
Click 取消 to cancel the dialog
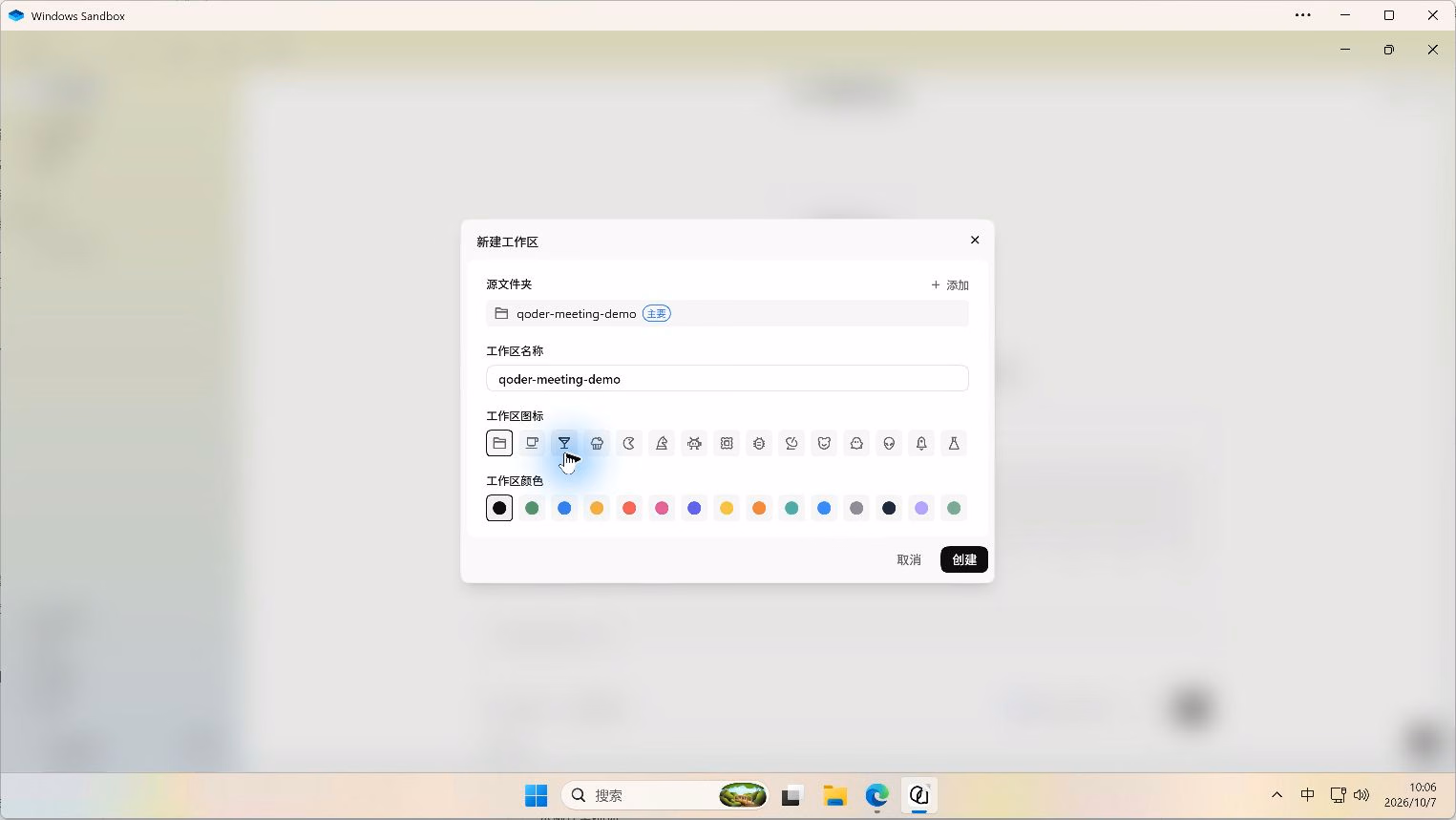(909, 559)
